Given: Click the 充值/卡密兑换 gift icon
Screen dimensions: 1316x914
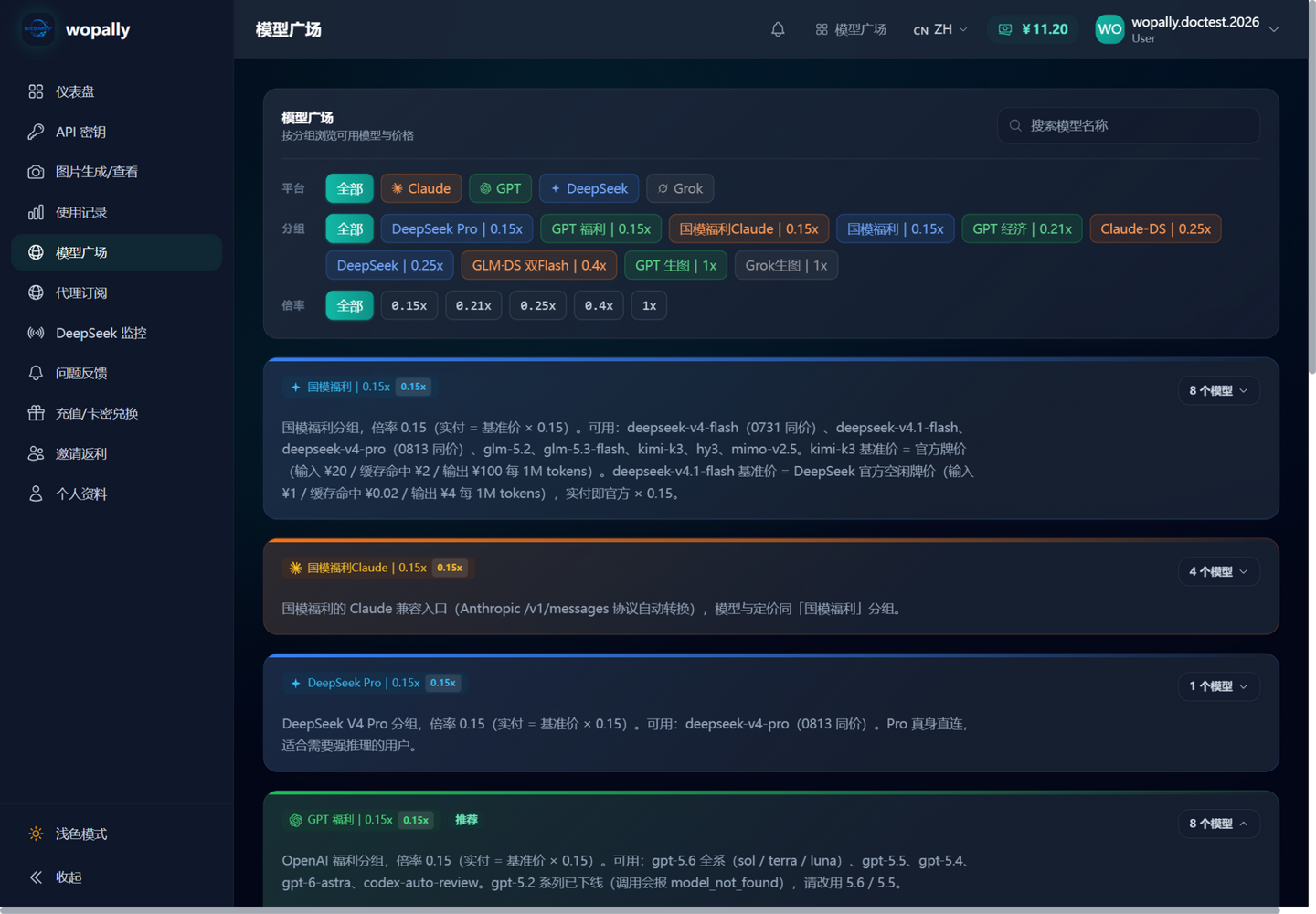Looking at the screenshot, I should coord(36,413).
